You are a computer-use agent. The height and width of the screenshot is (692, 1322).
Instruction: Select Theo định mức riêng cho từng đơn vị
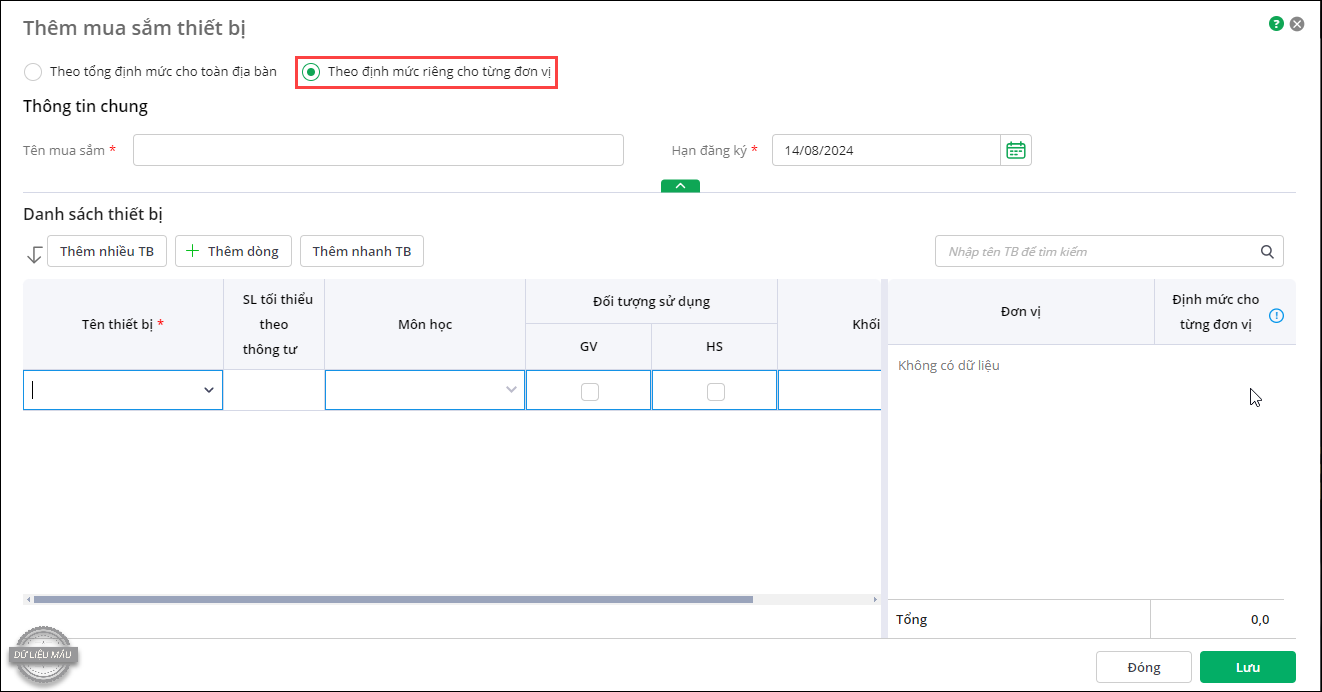point(311,72)
